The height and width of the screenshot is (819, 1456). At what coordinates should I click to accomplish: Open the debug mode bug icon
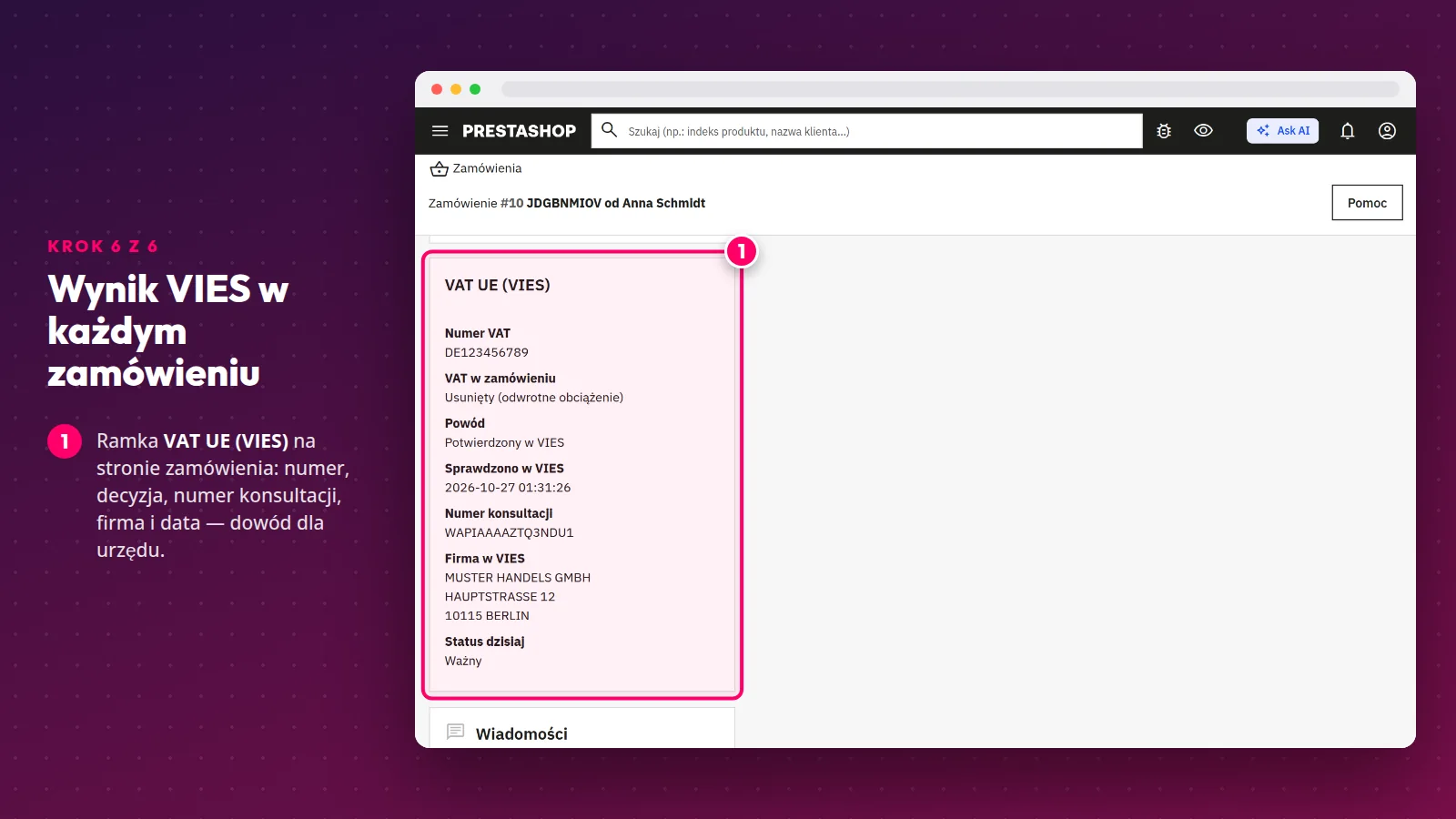1164,131
